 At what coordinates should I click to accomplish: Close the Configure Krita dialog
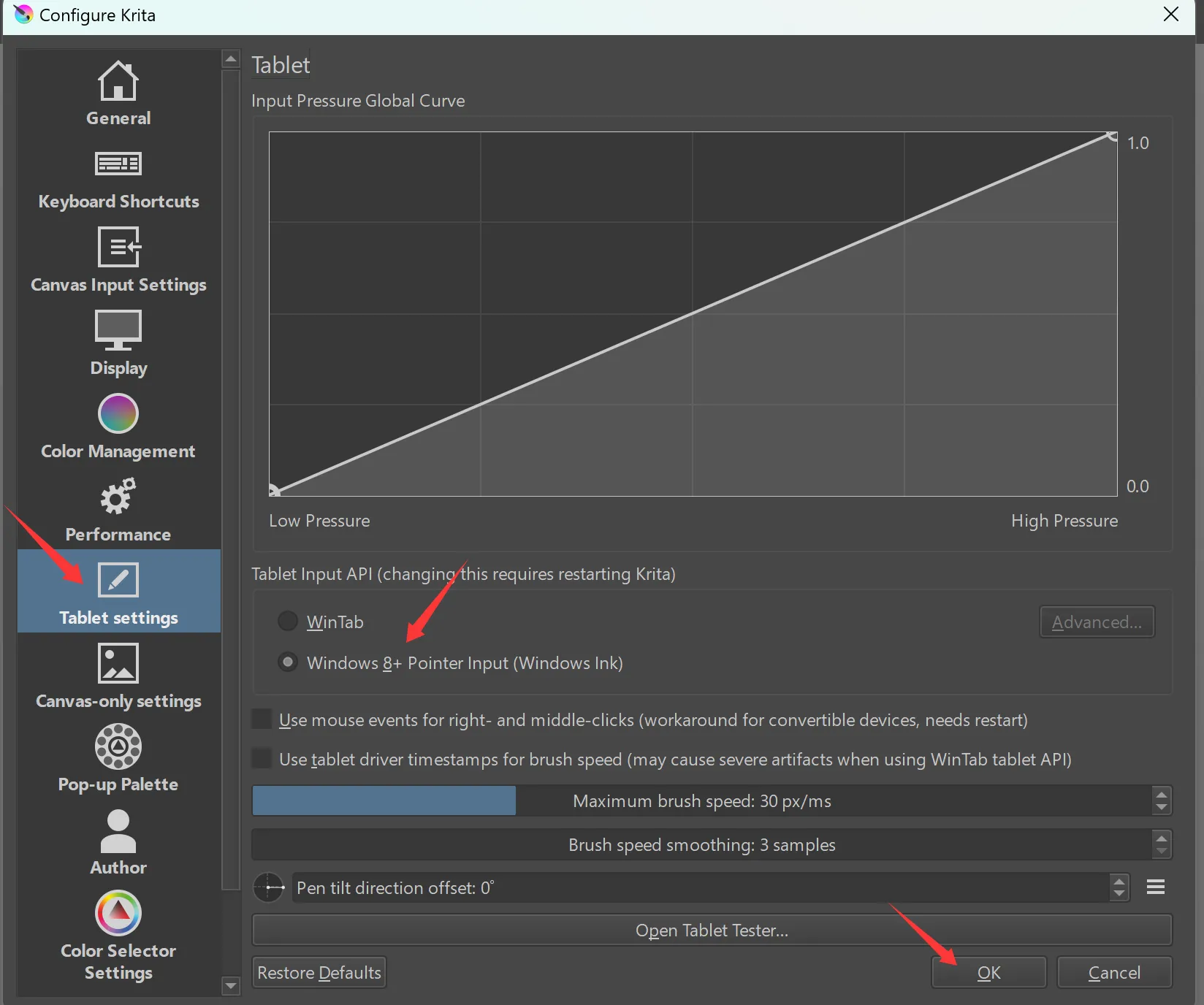pyautogui.click(x=1171, y=15)
